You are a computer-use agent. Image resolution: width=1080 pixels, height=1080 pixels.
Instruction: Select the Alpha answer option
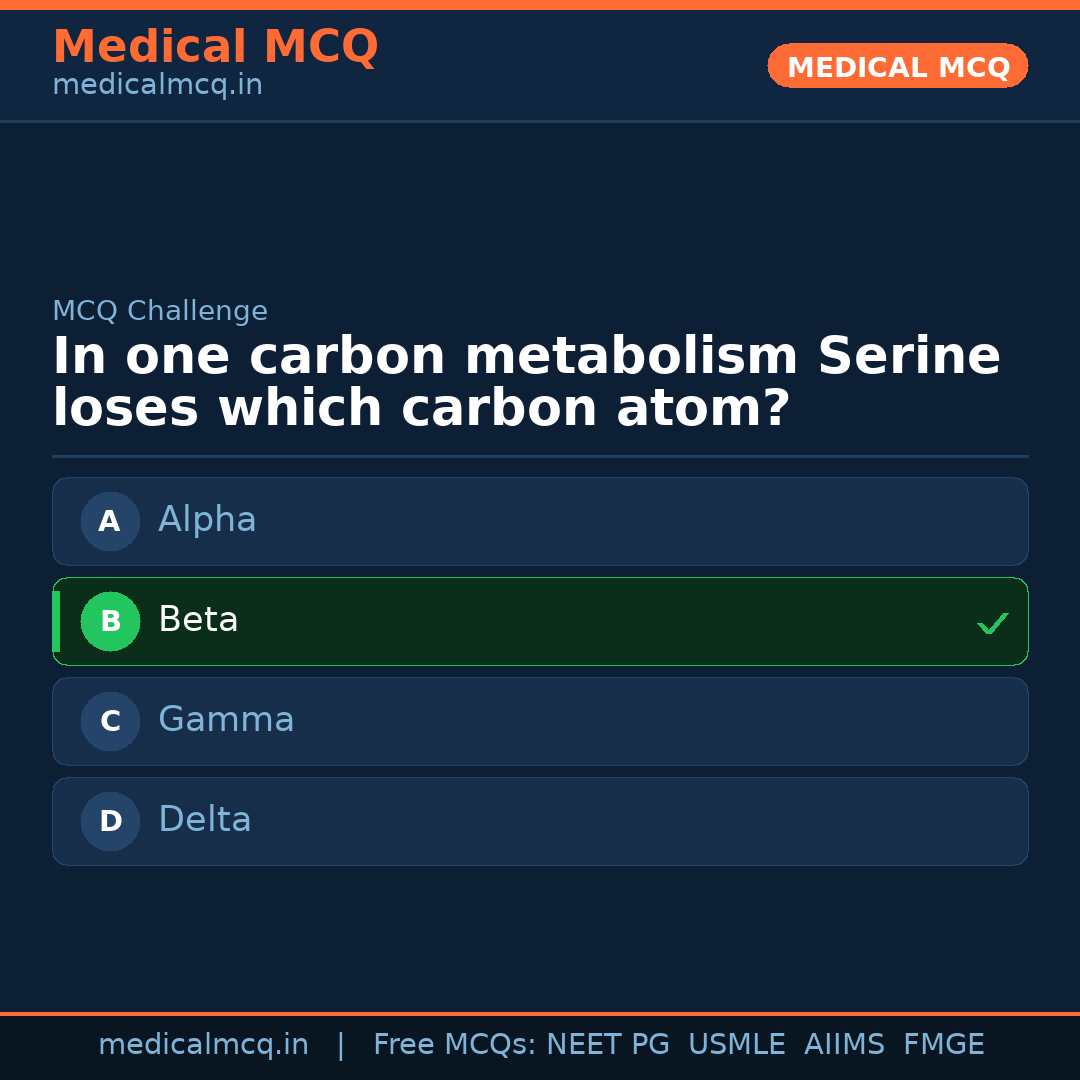click(540, 521)
